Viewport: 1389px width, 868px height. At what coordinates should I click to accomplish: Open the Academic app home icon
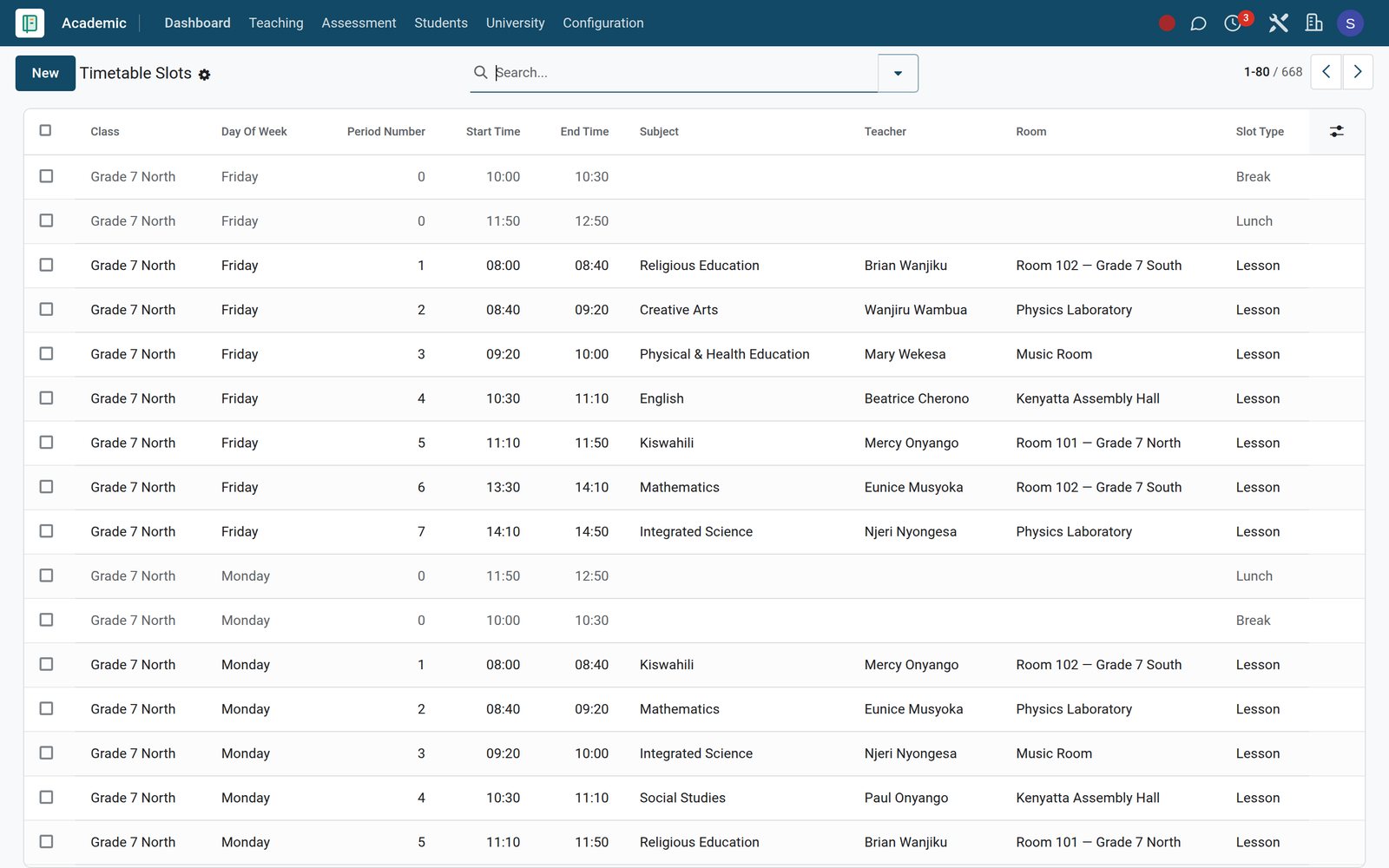30,23
